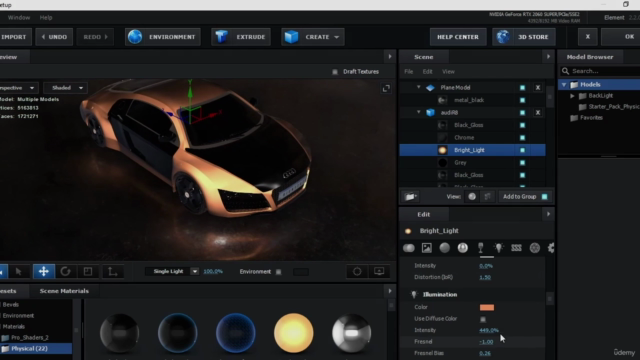Click the Illumination Intensity 449.0% value
Screen dimensions: 640x360
coord(489,330)
